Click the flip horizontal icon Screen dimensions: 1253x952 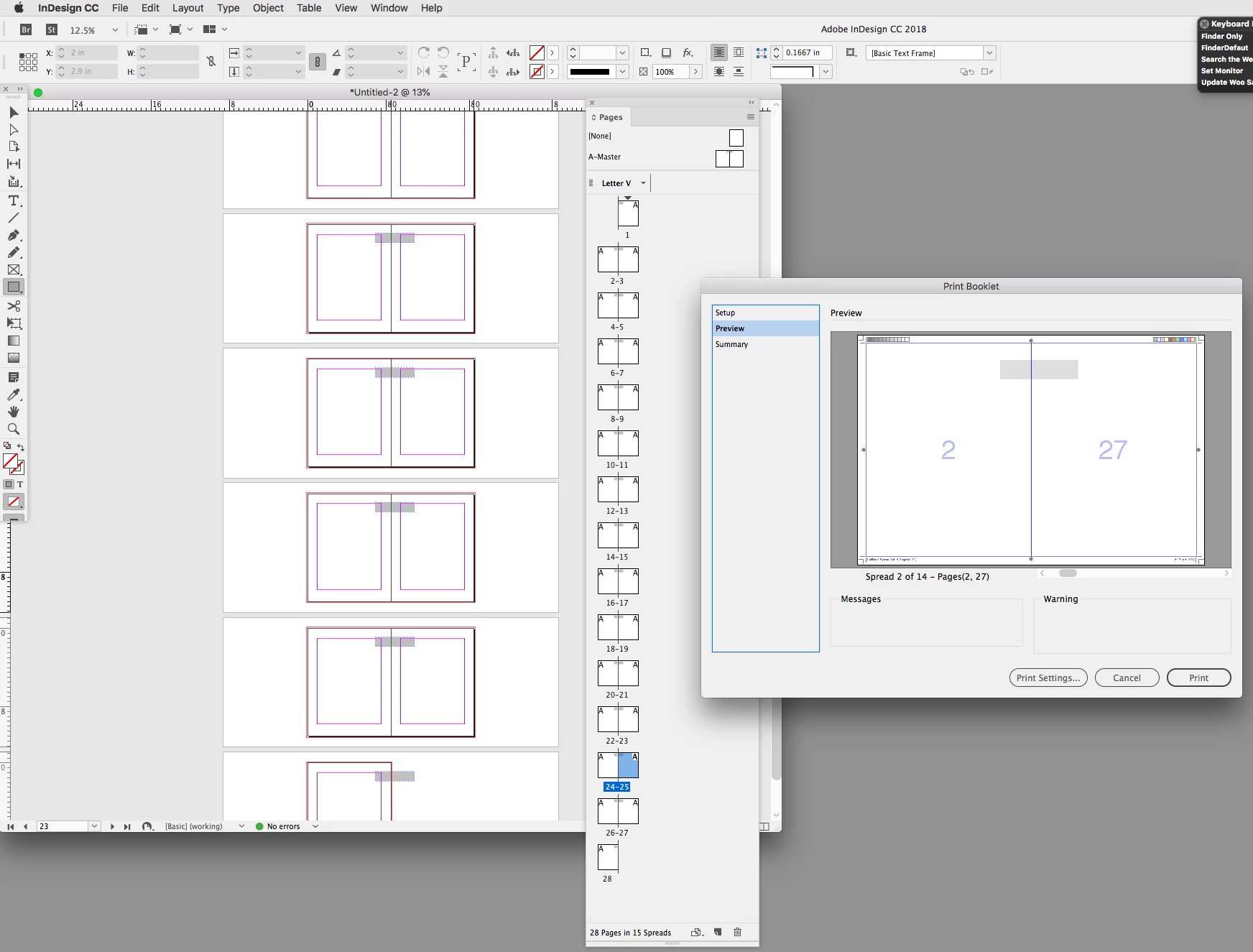click(424, 71)
